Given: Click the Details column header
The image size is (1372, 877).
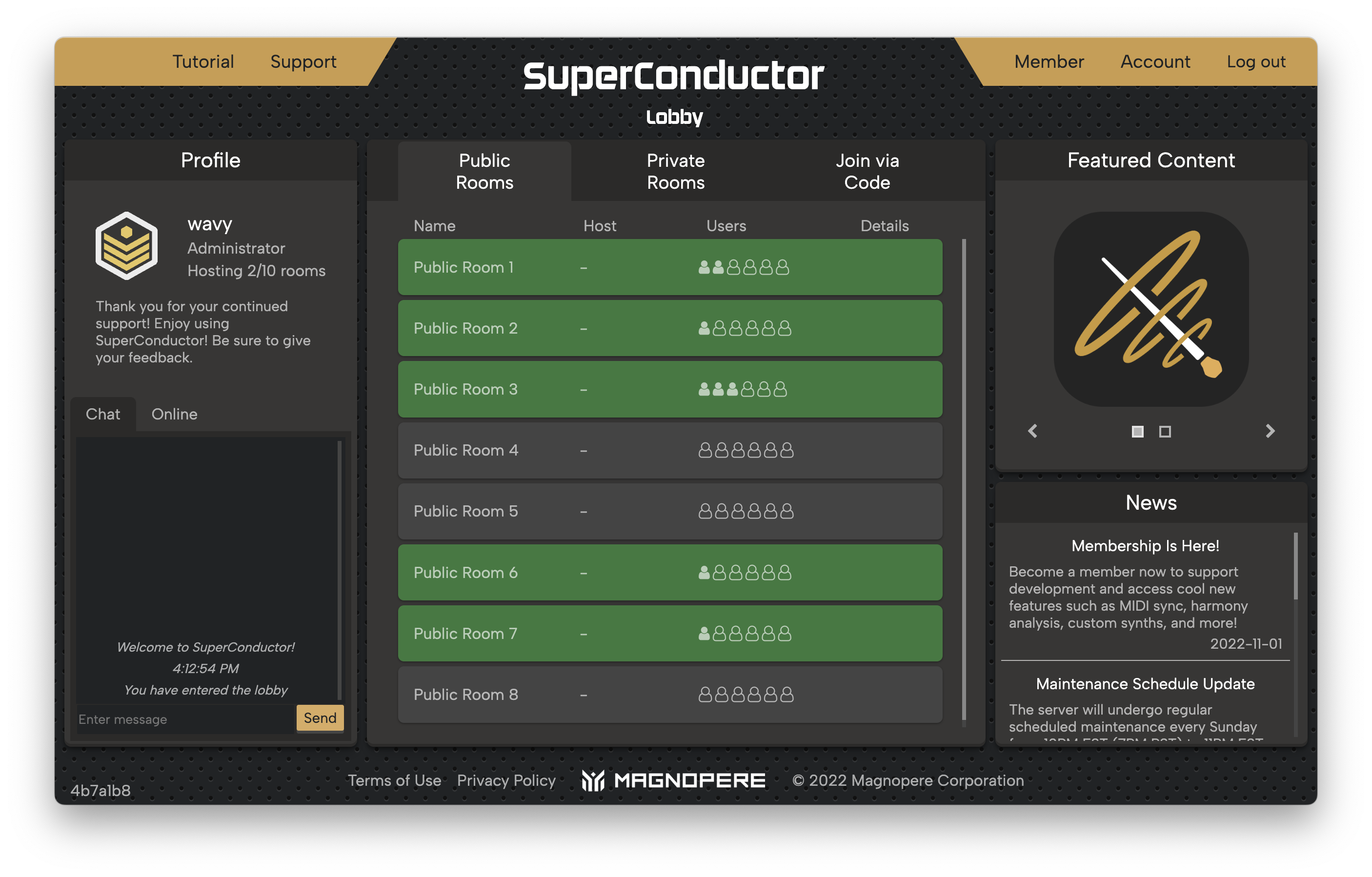Looking at the screenshot, I should point(884,225).
